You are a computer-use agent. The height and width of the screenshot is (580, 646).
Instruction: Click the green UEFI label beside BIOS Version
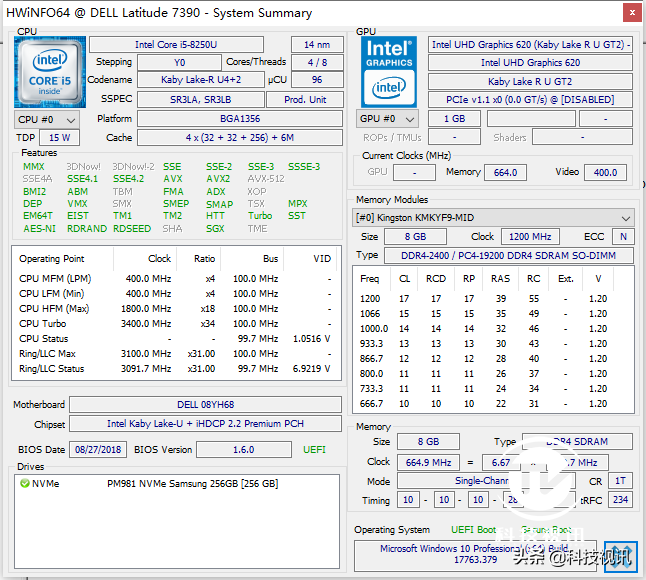coord(314,450)
